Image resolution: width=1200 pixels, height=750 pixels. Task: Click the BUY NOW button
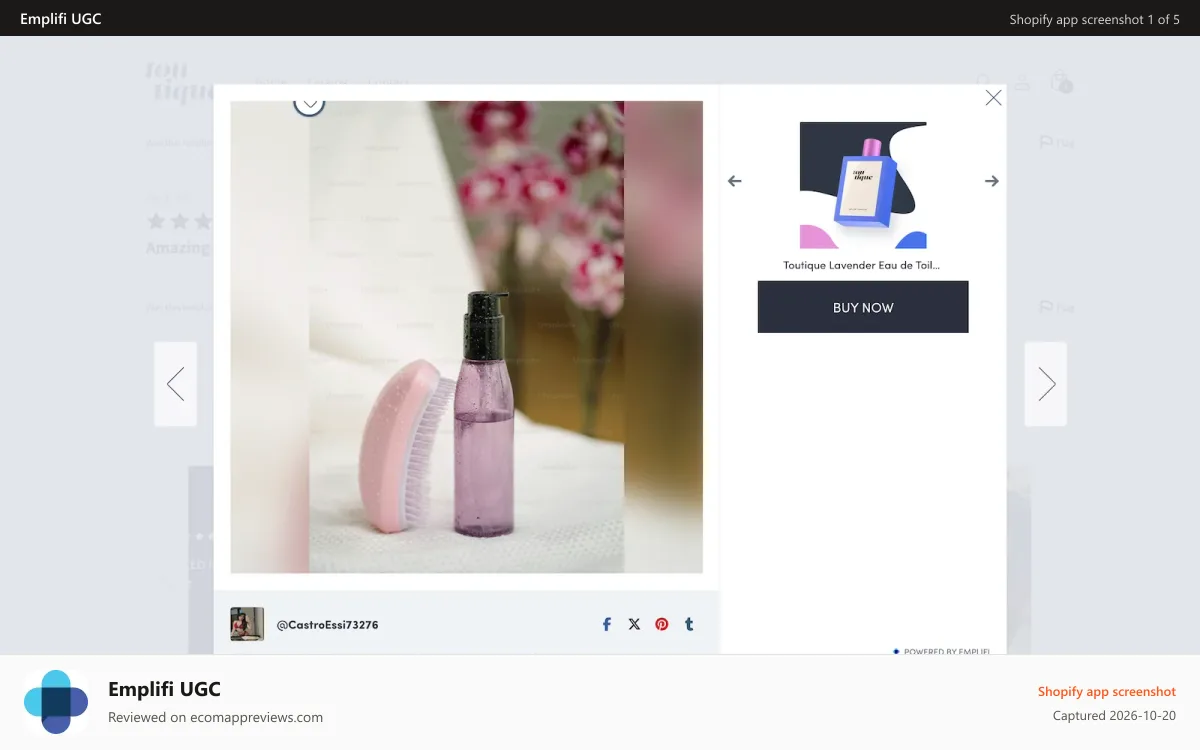pyautogui.click(x=863, y=307)
